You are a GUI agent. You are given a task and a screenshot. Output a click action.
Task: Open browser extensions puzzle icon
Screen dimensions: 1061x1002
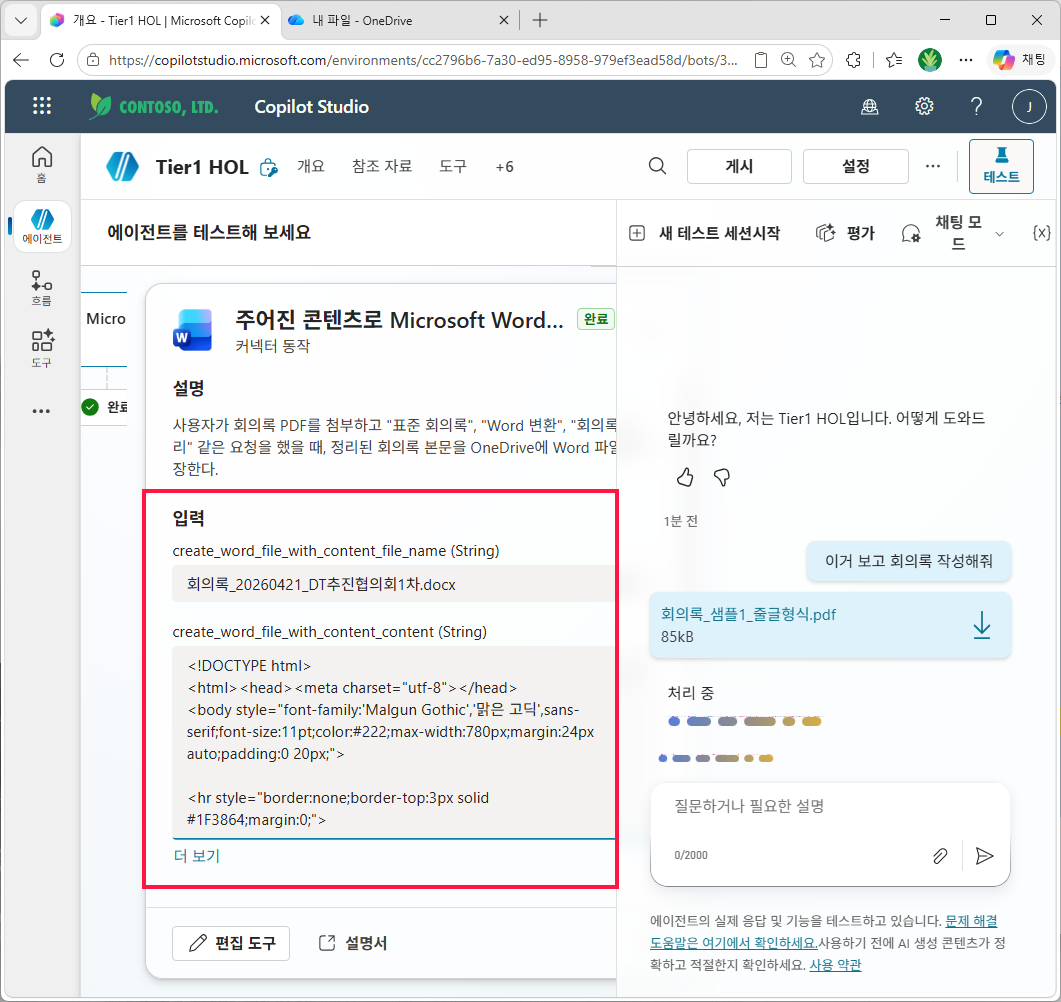pos(854,60)
